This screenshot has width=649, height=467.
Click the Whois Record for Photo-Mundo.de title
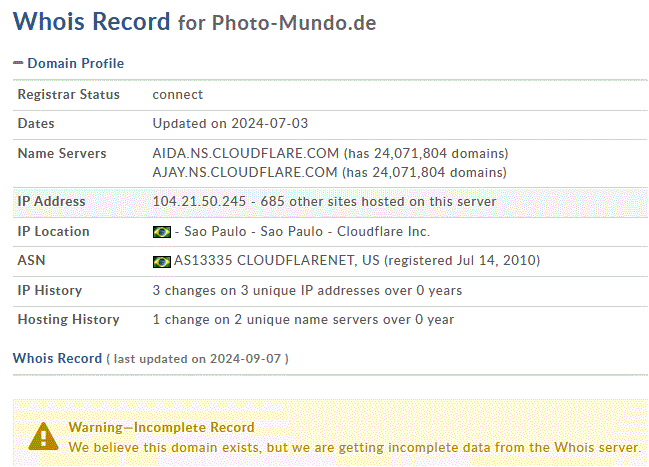coord(195,22)
